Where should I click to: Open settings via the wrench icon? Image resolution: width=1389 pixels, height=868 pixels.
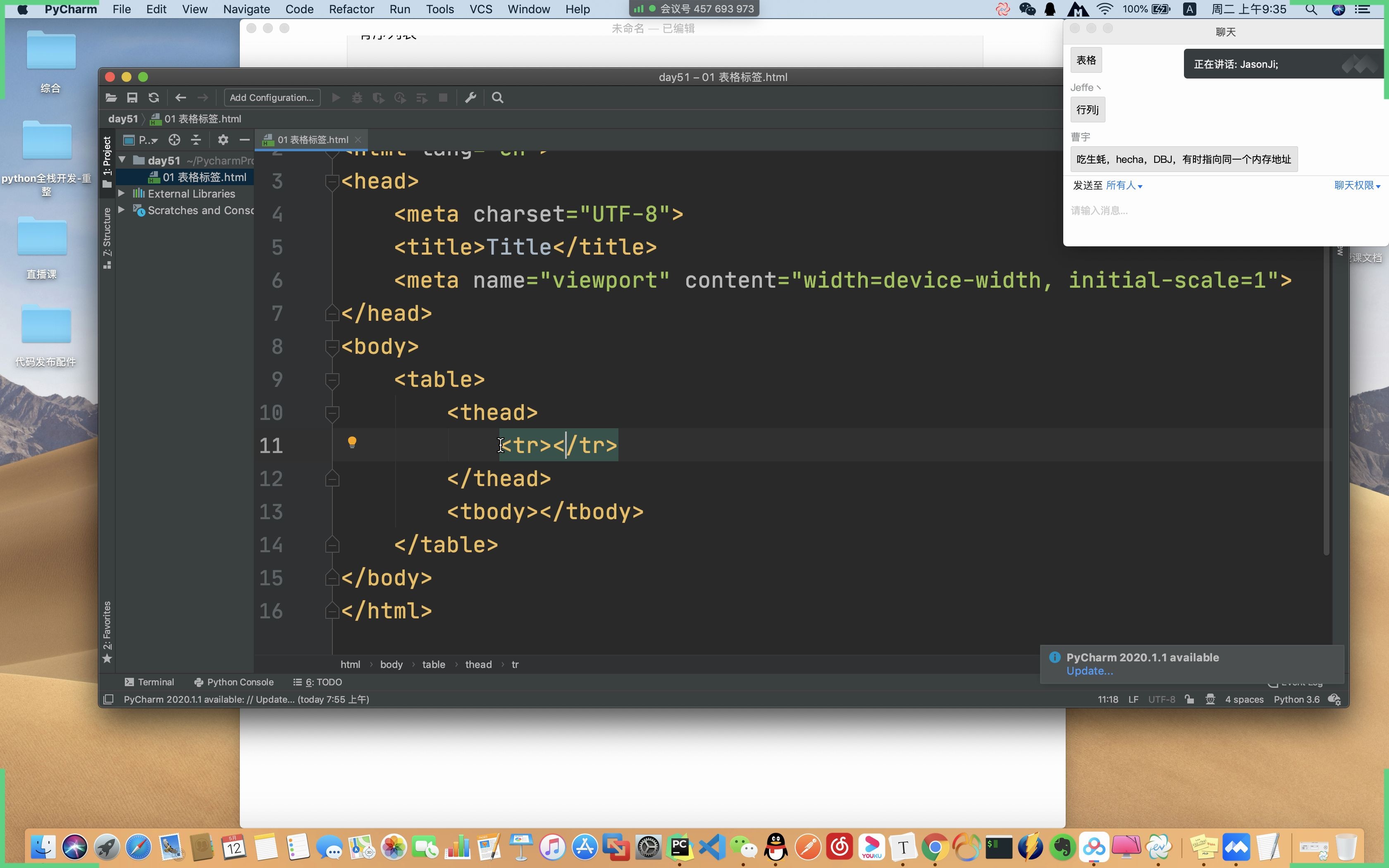(x=471, y=98)
